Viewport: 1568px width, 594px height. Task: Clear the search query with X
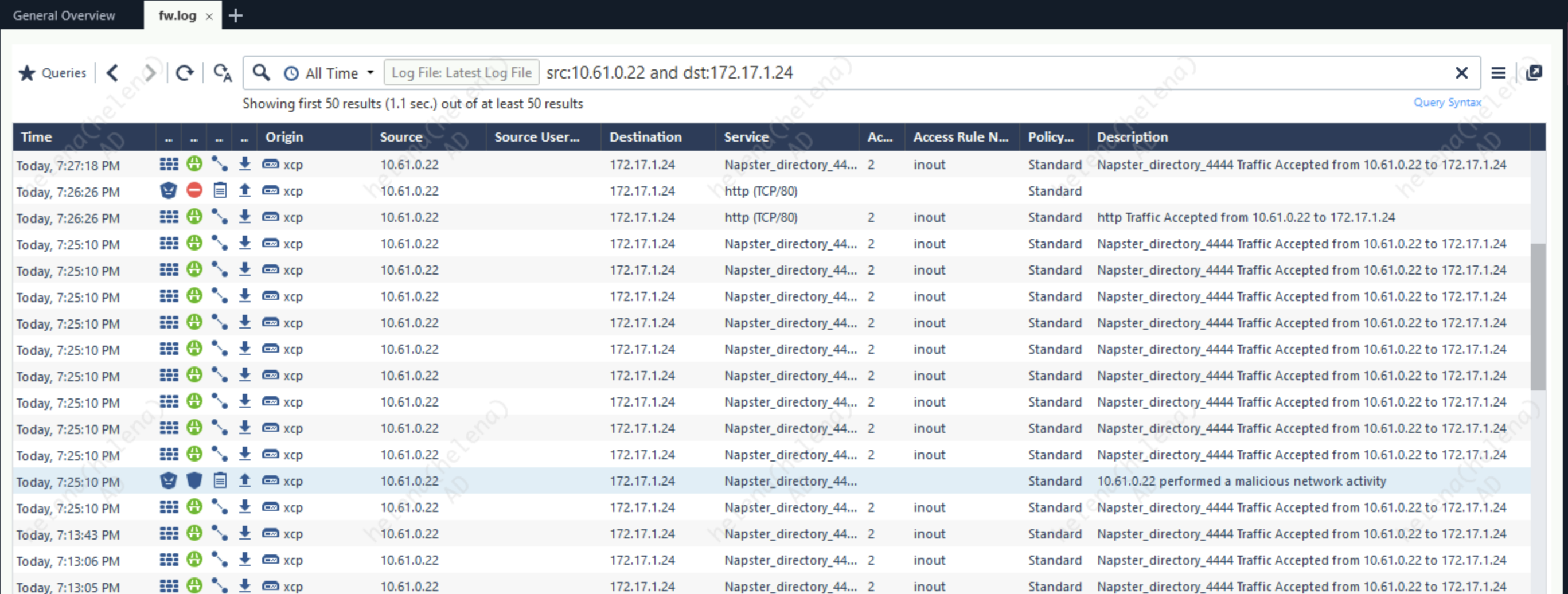[1461, 73]
